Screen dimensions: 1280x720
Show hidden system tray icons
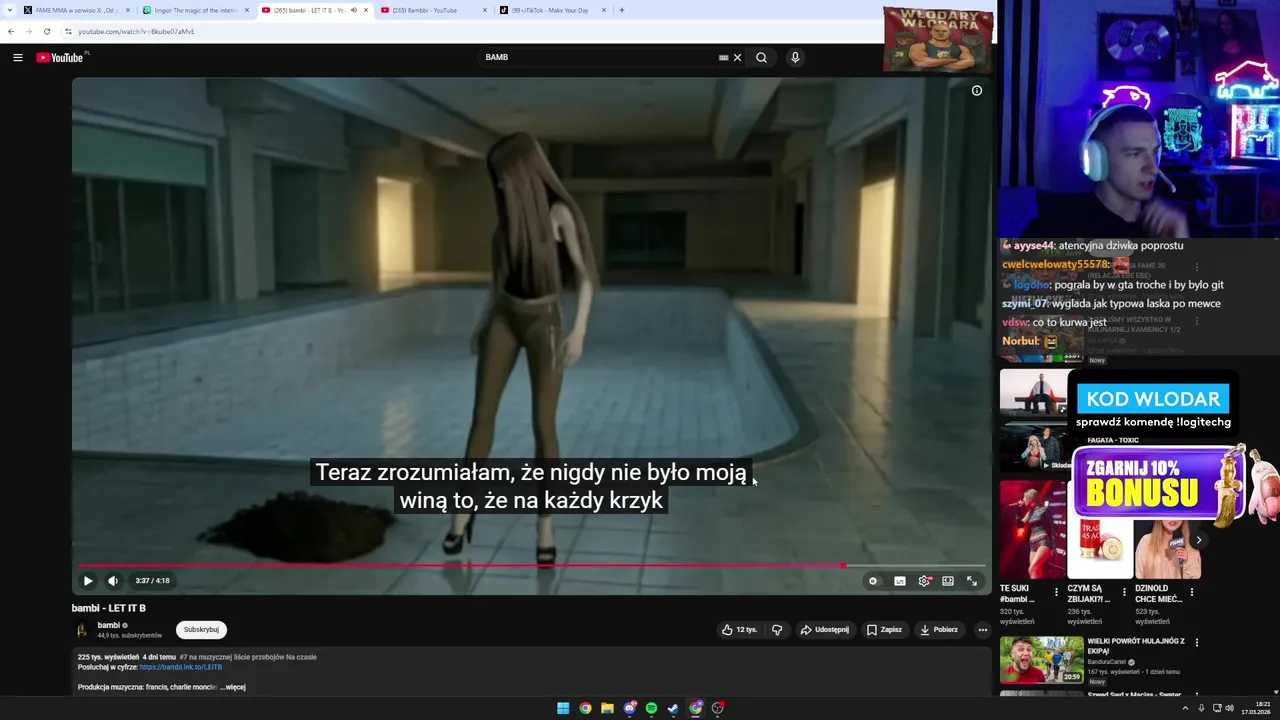coord(1185,708)
